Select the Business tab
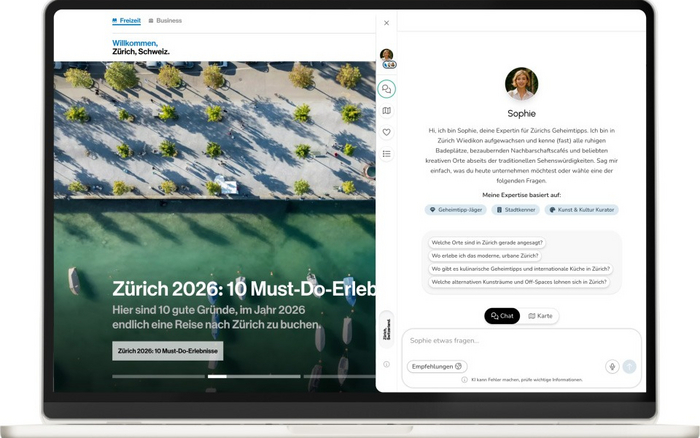700x438 pixels. [166, 20]
